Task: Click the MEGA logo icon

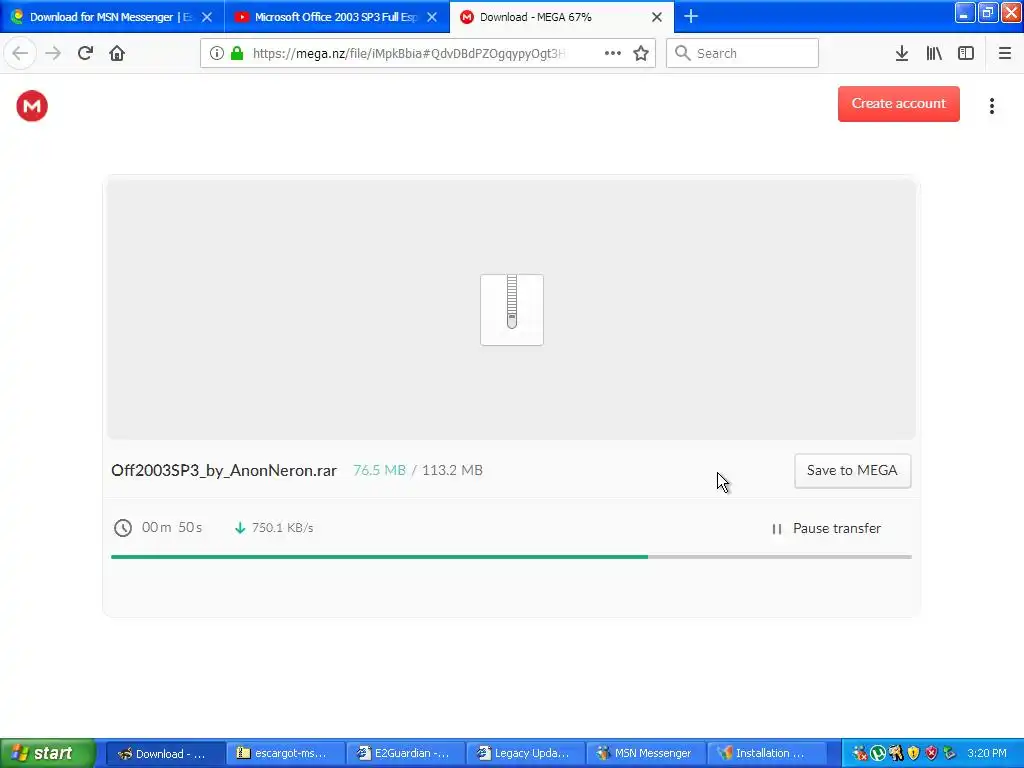Action: pyautogui.click(x=32, y=106)
